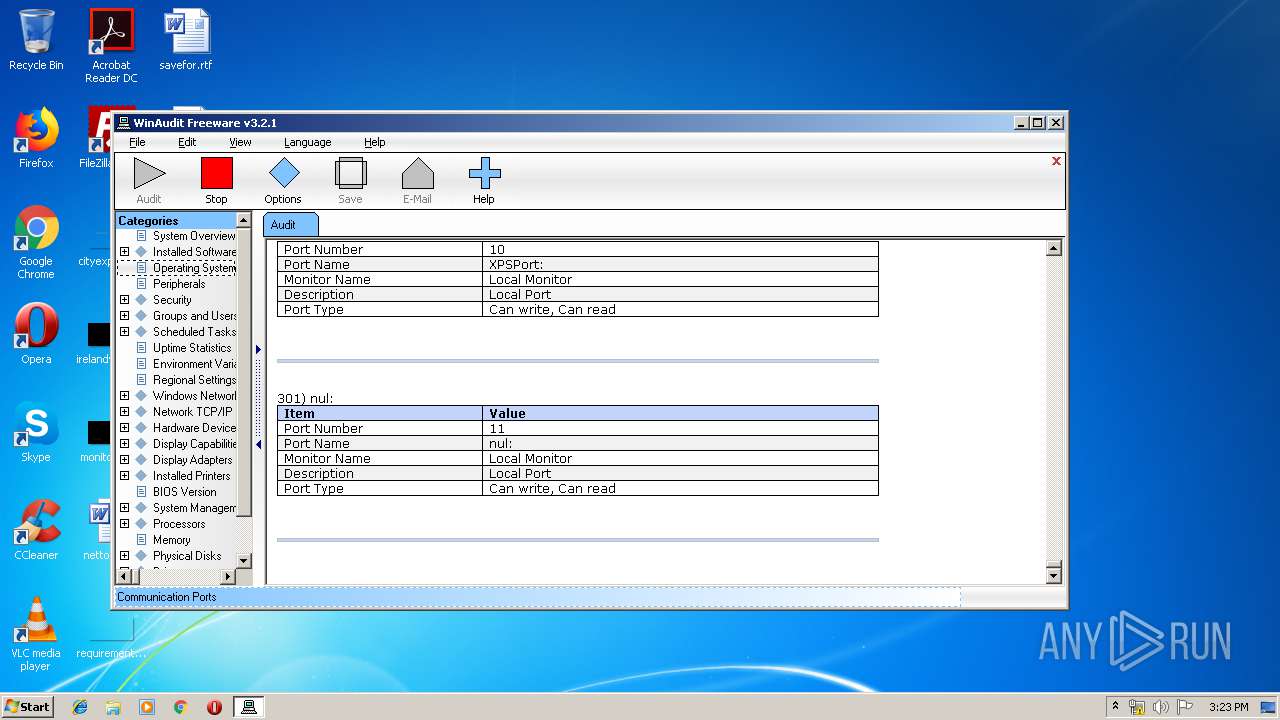Select Peripherals category
This screenshot has height=720, width=1280.
(179, 284)
